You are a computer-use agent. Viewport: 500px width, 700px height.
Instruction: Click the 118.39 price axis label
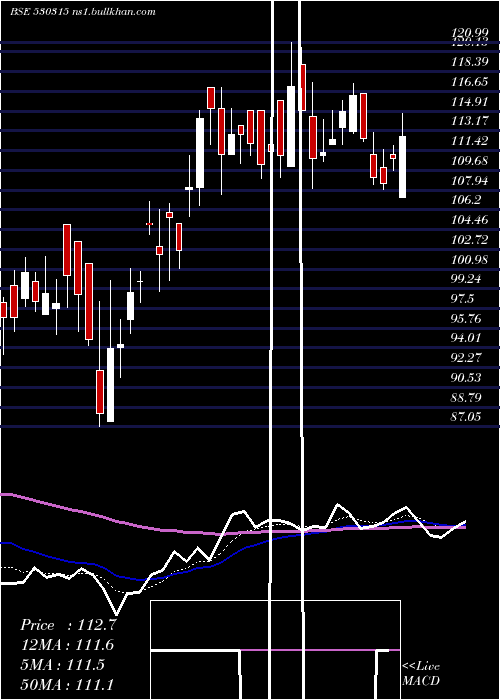[x=469, y=62]
